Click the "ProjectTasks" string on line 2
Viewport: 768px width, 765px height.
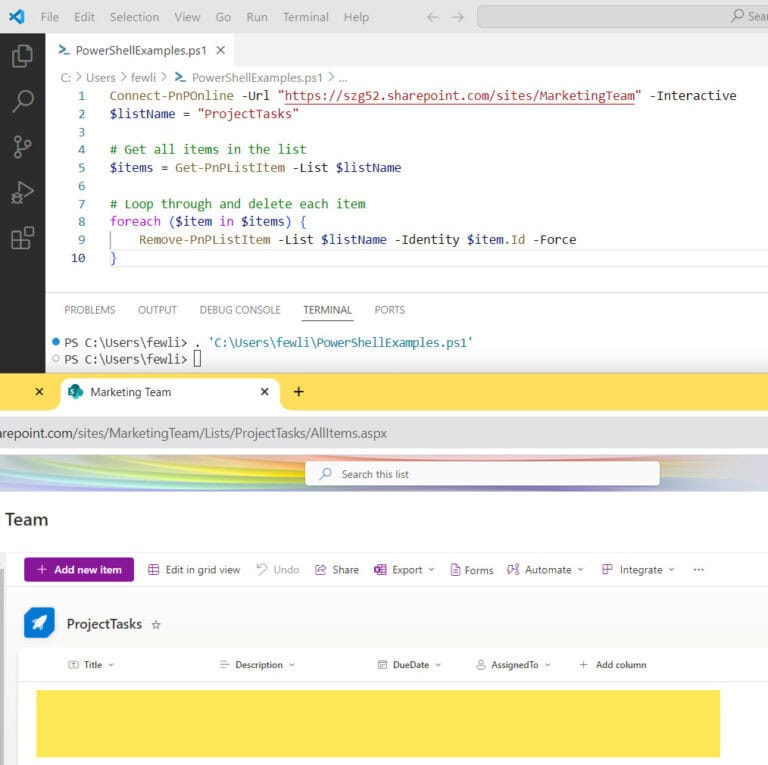[x=248, y=114]
